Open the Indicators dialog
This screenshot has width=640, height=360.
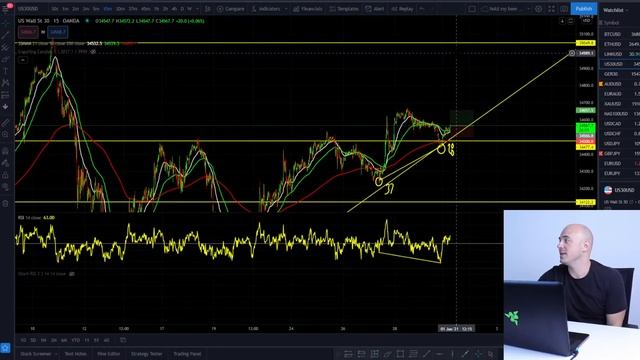pos(266,9)
